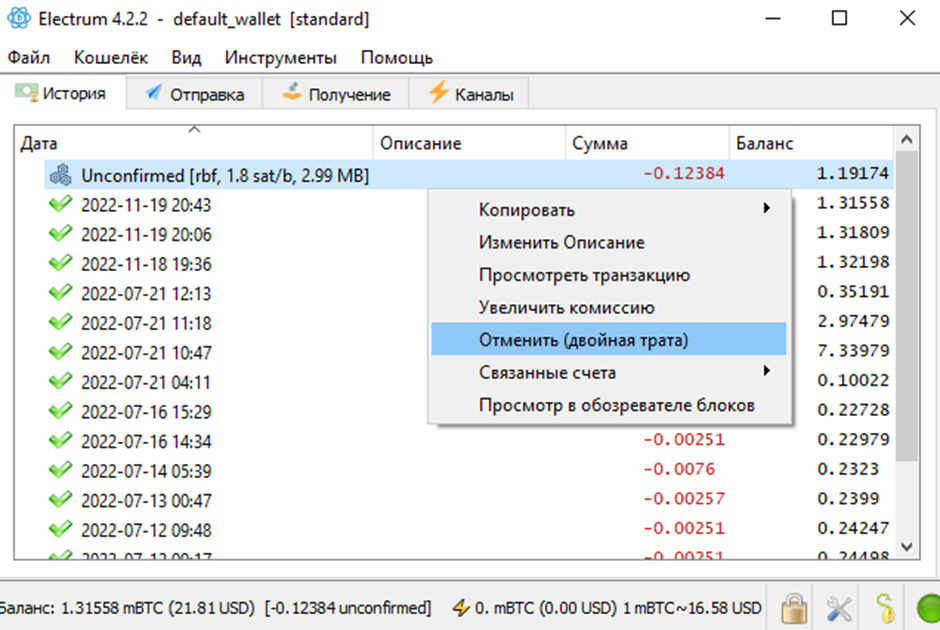Click the checkmark icon beside 2022-07-21 04:11
940x630 pixels.
61,382
